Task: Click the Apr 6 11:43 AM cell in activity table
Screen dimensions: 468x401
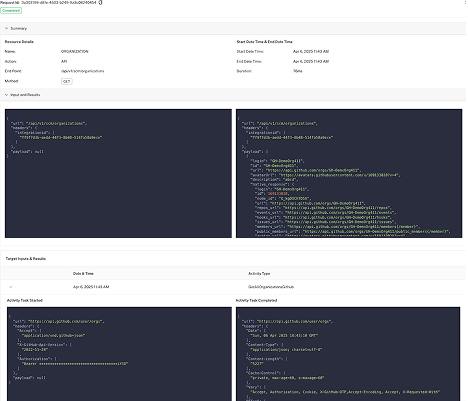Action: click(91, 287)
